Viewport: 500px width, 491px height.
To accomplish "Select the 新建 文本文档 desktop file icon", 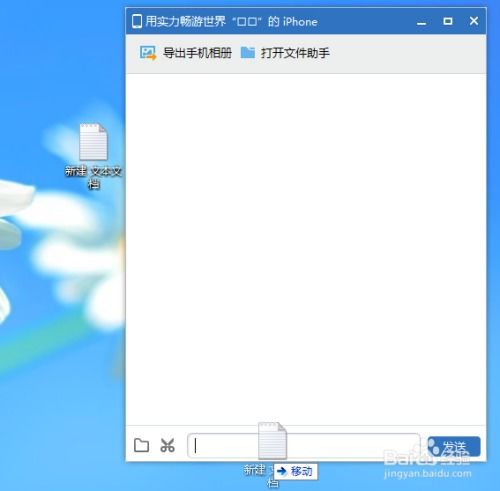I will [x=93, y=142].
